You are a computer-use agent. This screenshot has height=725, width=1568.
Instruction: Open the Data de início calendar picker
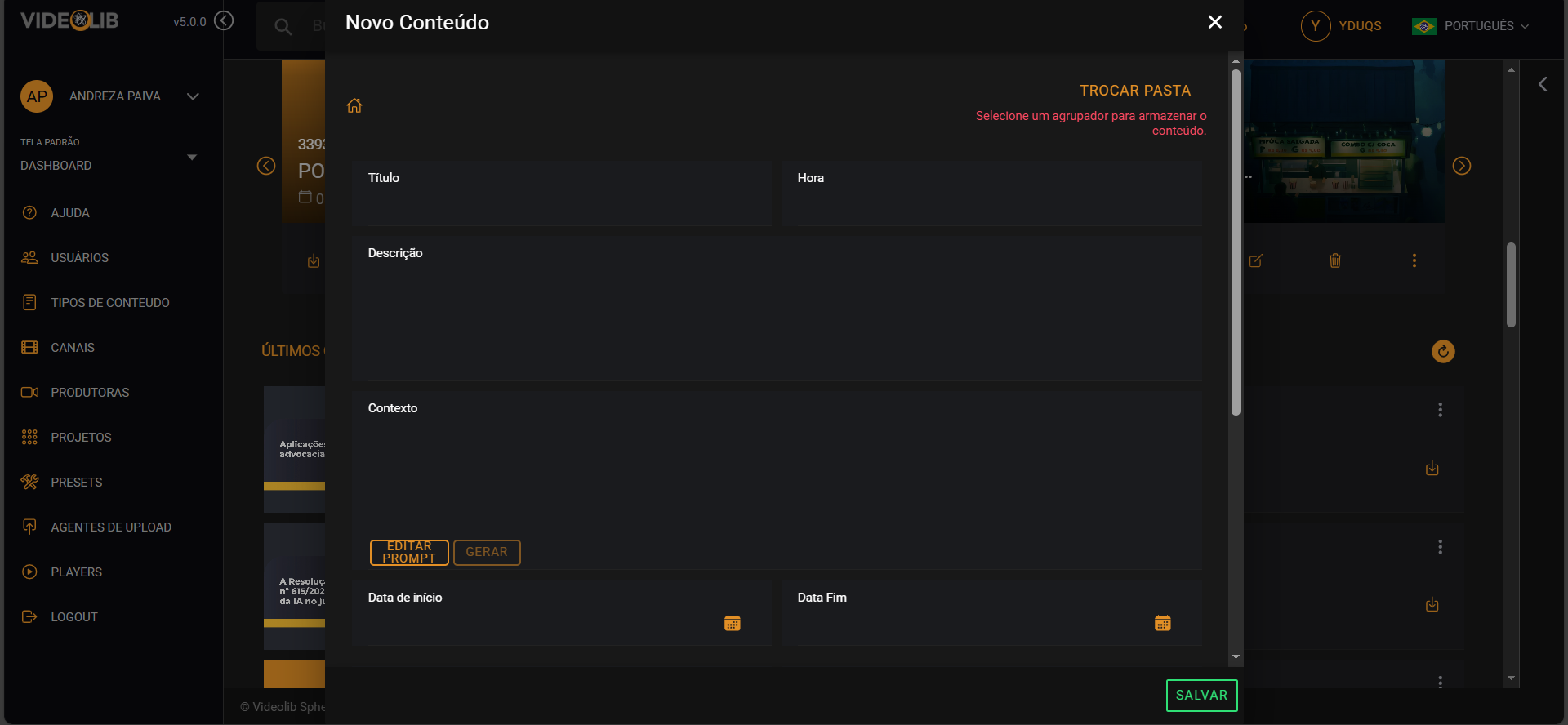tap(733, 623)
